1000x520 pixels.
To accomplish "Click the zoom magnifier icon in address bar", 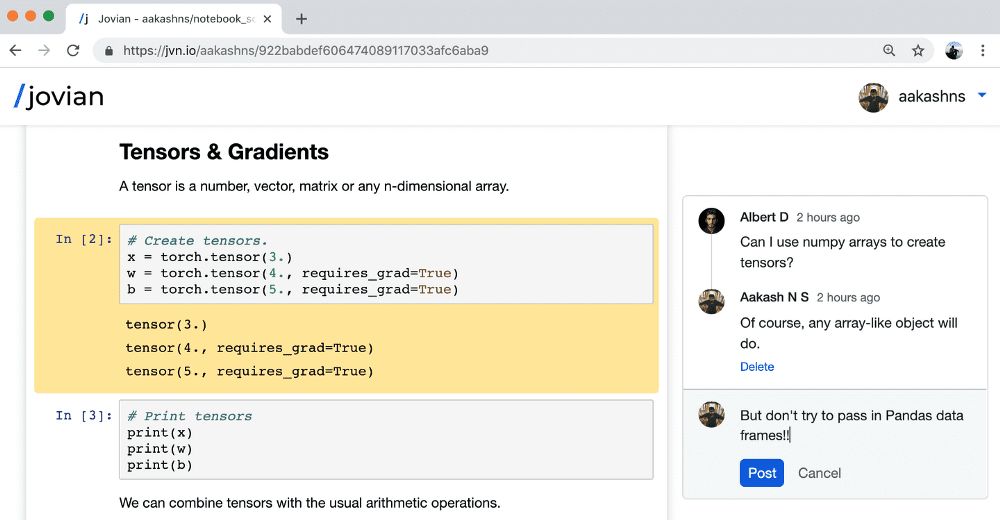I will (x=889, y=50).
